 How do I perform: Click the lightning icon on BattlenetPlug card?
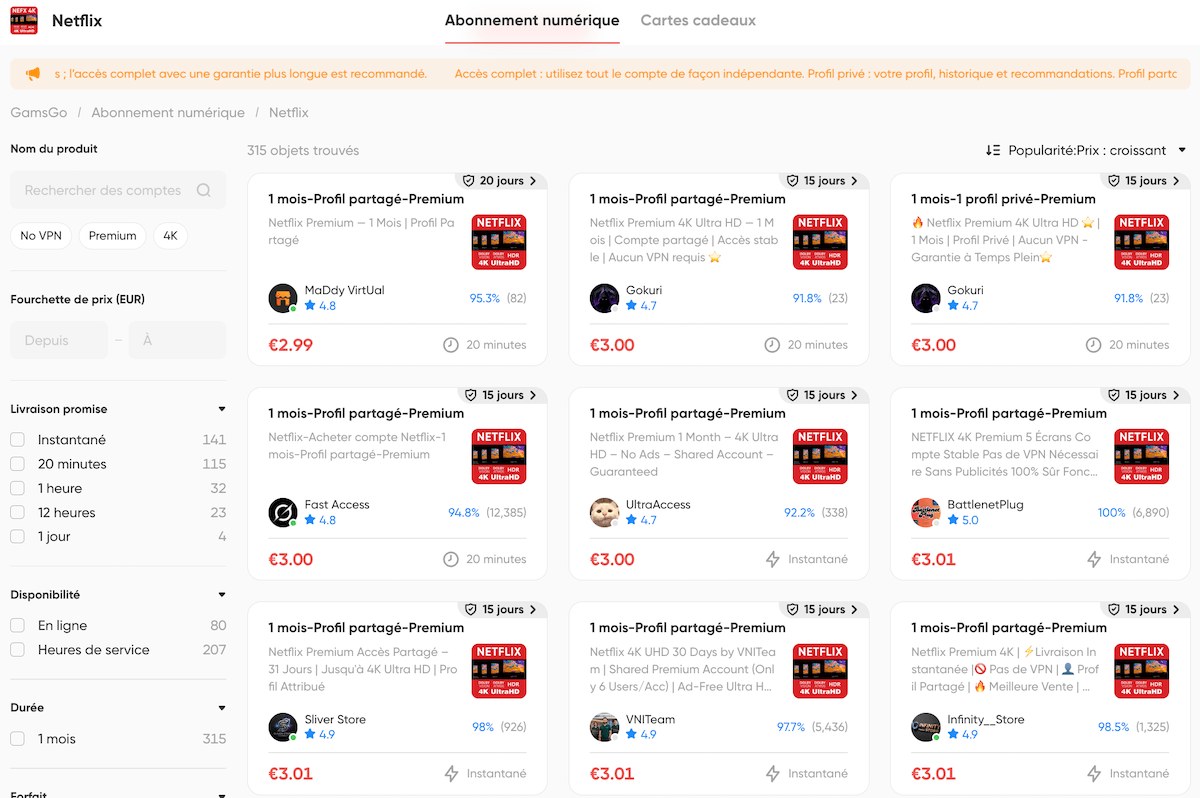(1094, 559)
